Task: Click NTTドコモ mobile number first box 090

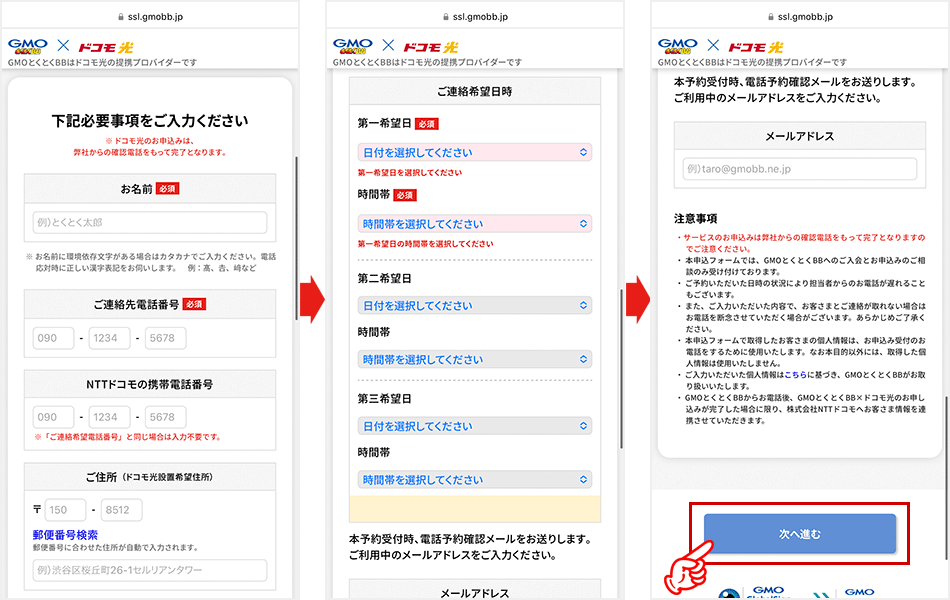Action: coord(53,417)
